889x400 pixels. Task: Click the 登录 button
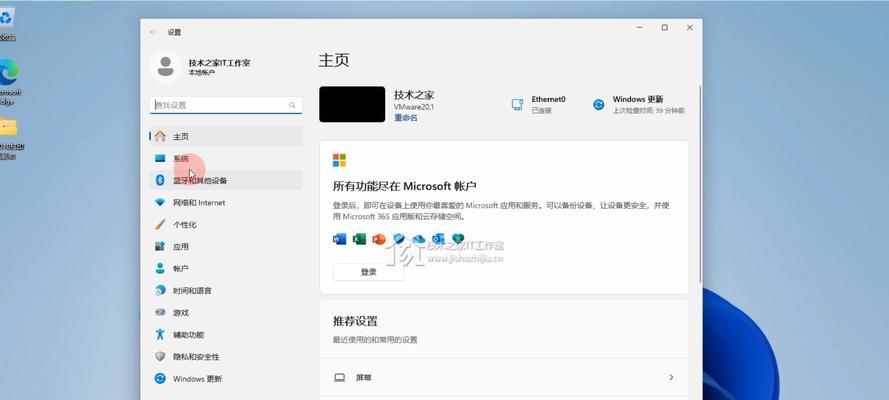point(369,272)
